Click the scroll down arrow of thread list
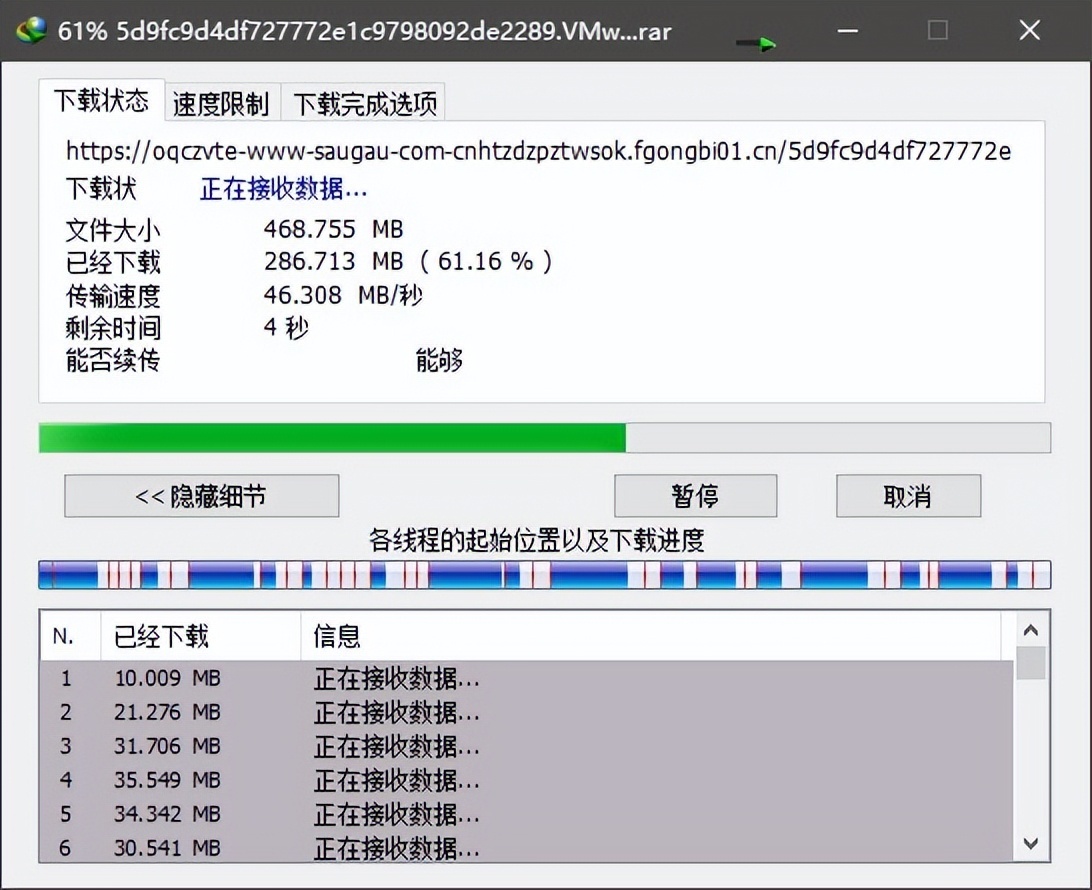The height and width of the screenshot is (890, 1092). tap(1031, 843)
